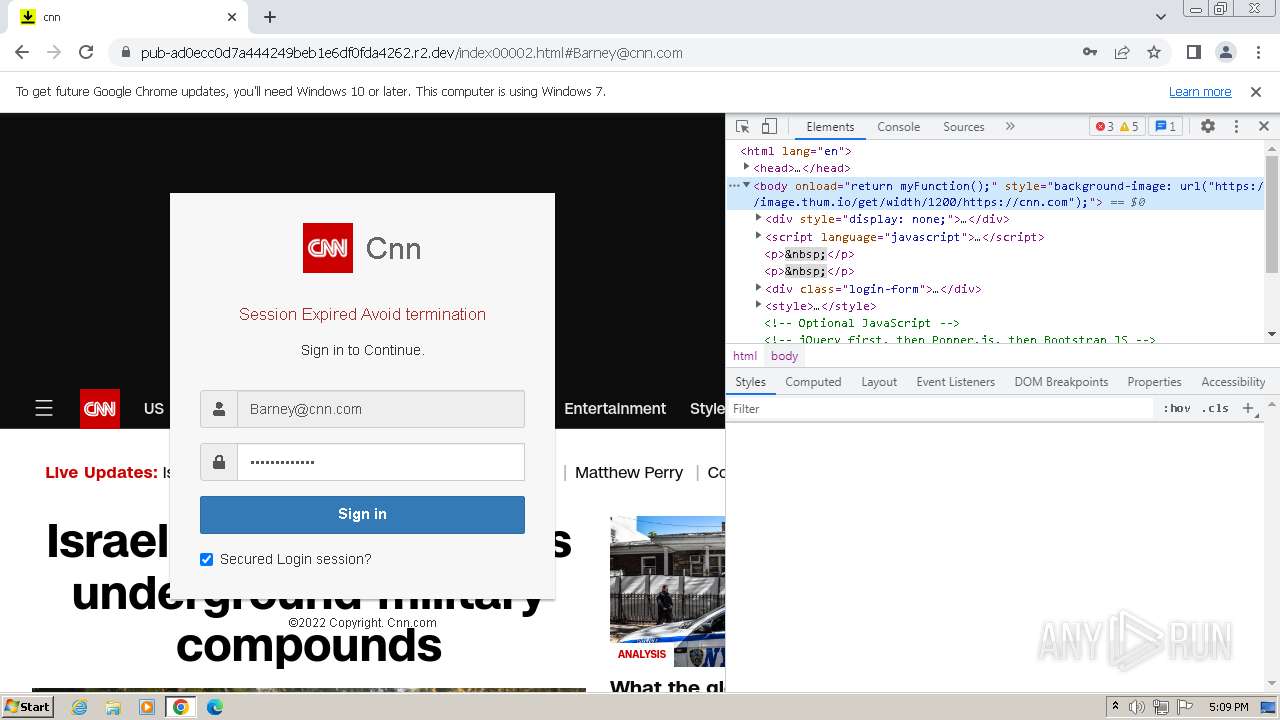
Task: Add a new style rule with plus icon
Action: click(x=1247, y=409)
